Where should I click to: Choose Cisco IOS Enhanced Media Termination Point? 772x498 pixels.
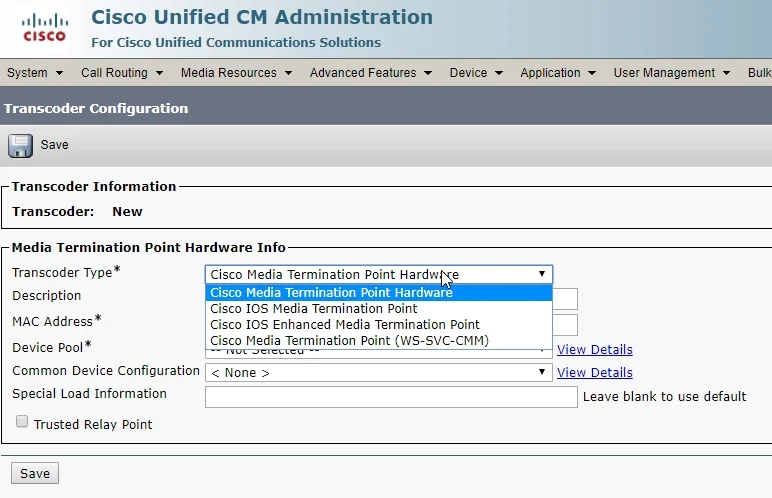click(379, 325)
